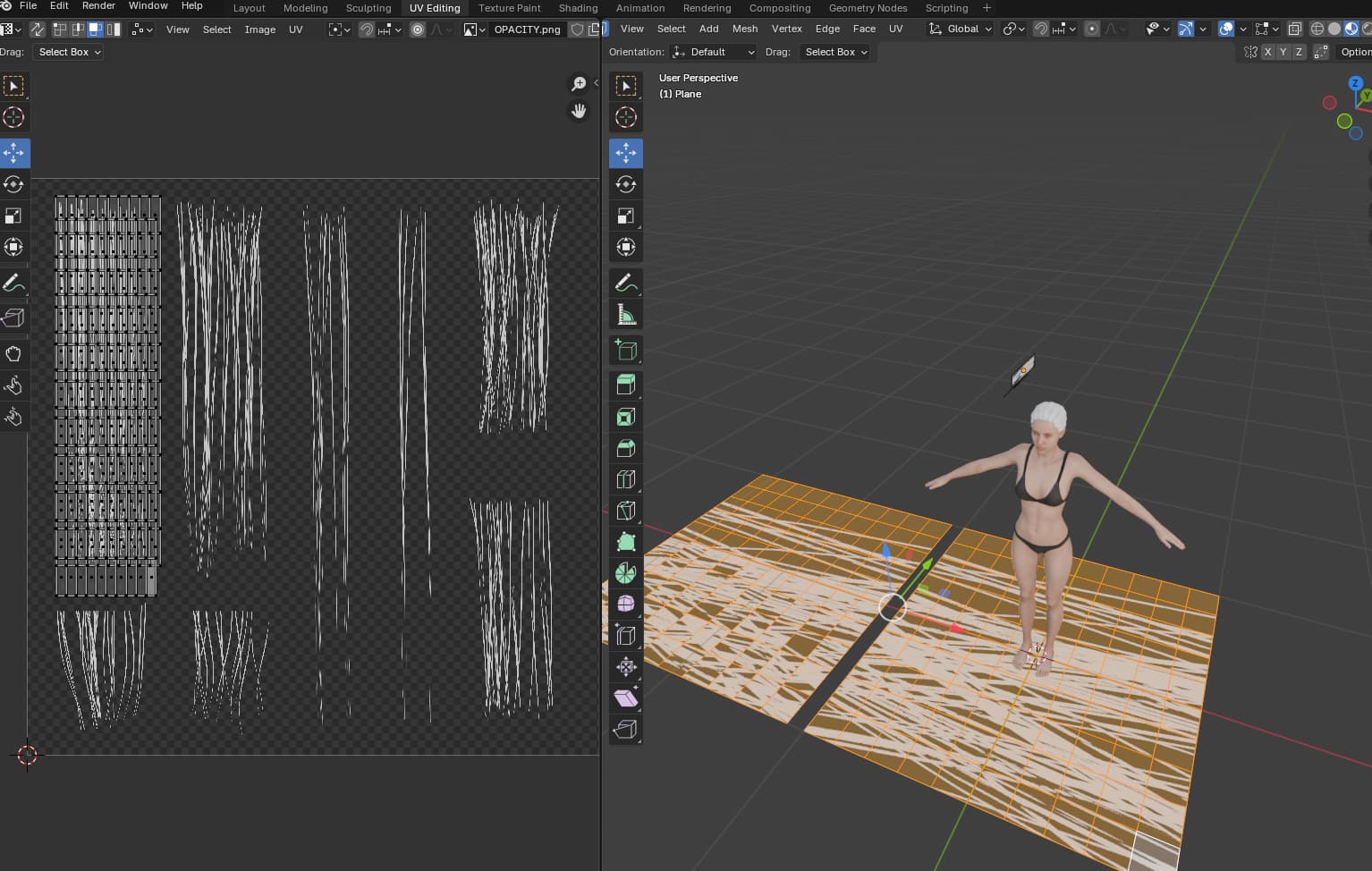This screenshot has height=871, width=1372.
Task: Toggle X-ray view in viewport header
Action: pyautogui.click(x=1294, y=29)
